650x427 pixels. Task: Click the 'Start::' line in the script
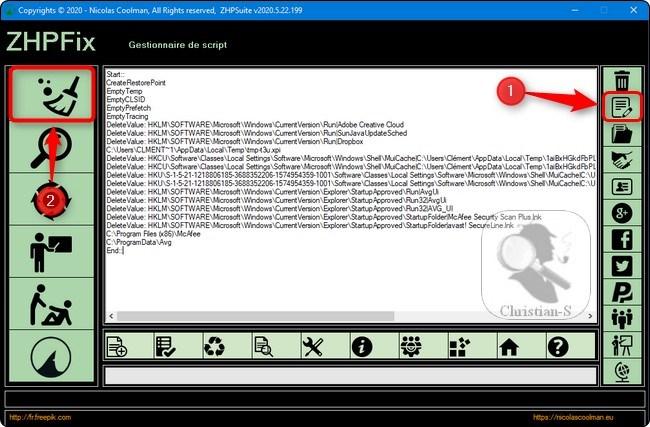point(116,74)
